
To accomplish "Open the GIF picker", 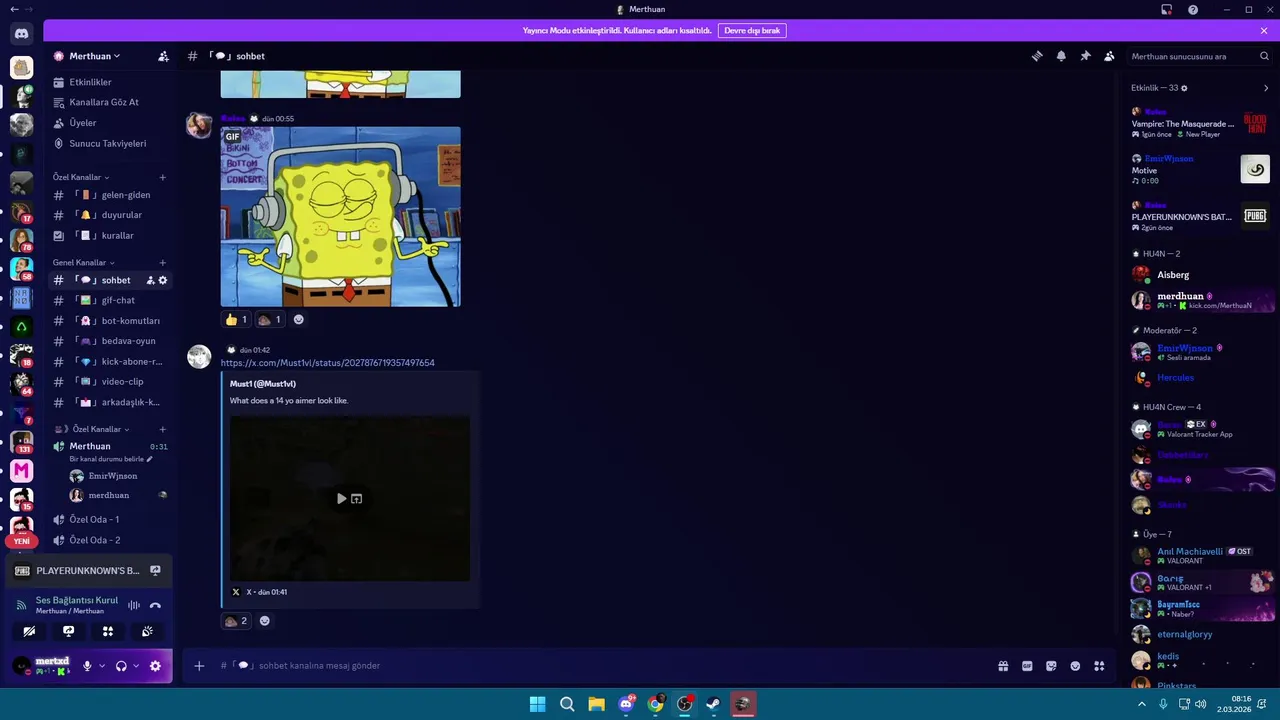I will coord(1027,666).
